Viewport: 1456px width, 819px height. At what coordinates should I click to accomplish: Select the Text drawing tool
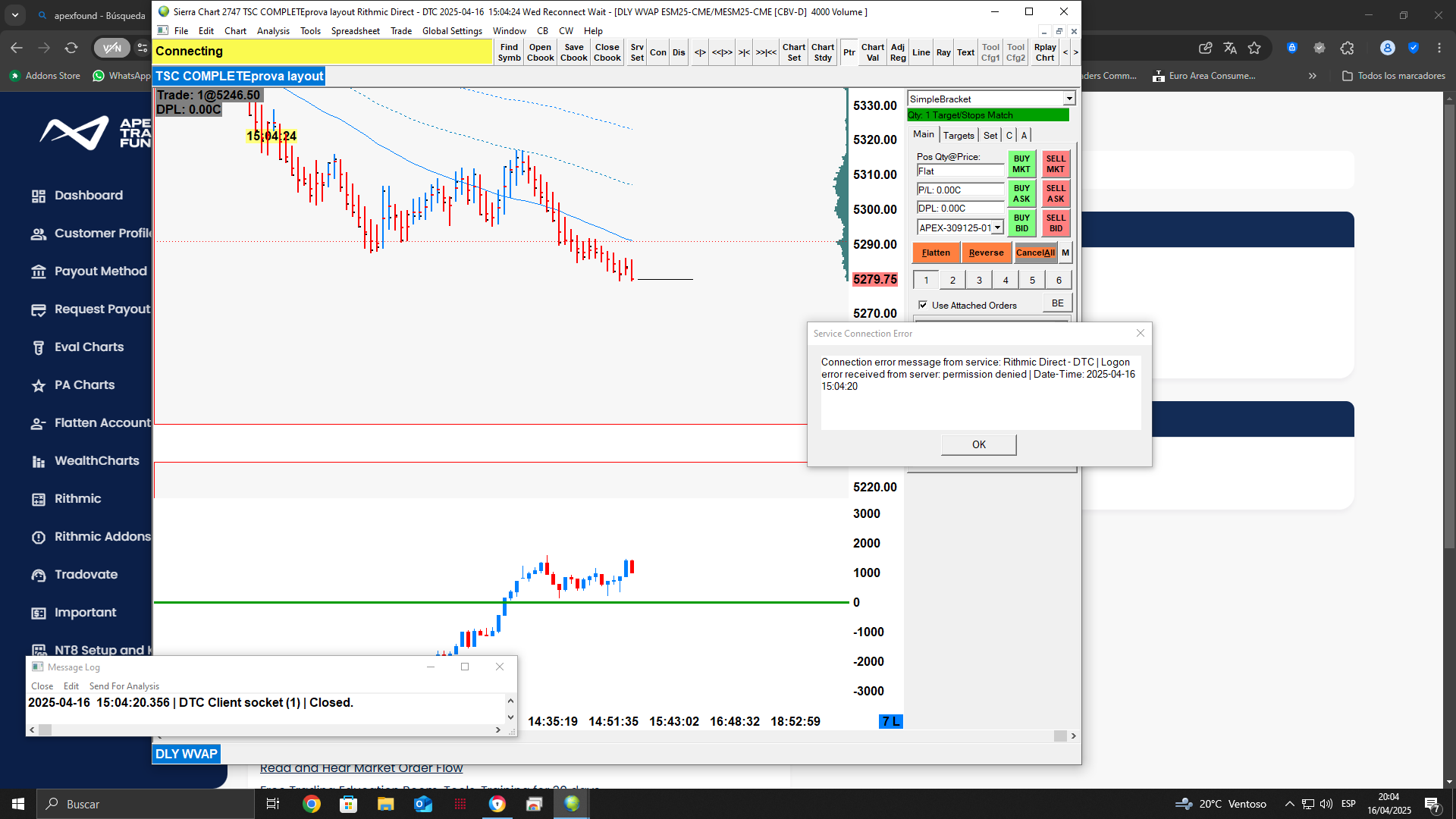coord(965,52)
